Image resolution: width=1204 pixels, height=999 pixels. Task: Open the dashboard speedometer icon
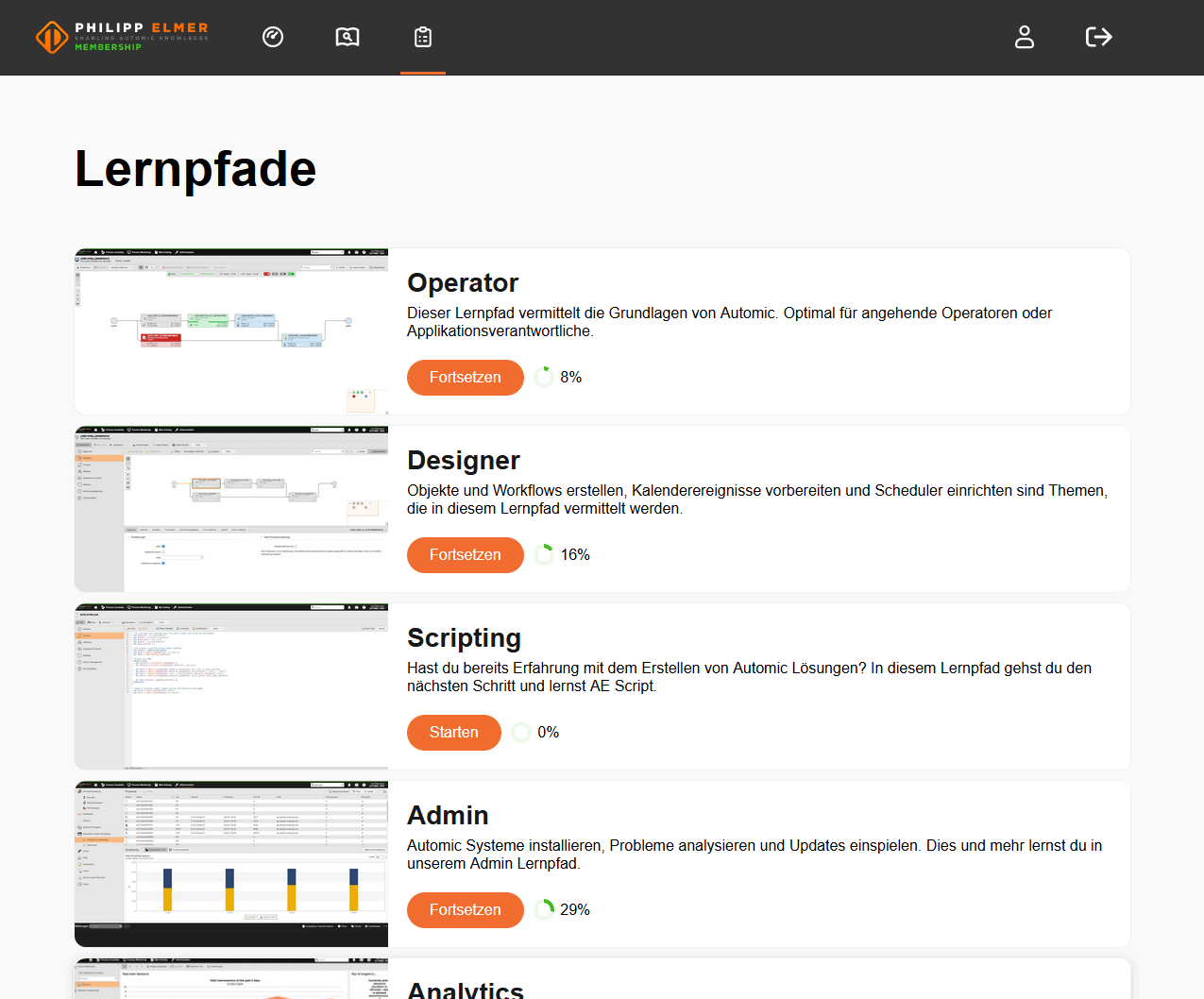pos(273,37)
